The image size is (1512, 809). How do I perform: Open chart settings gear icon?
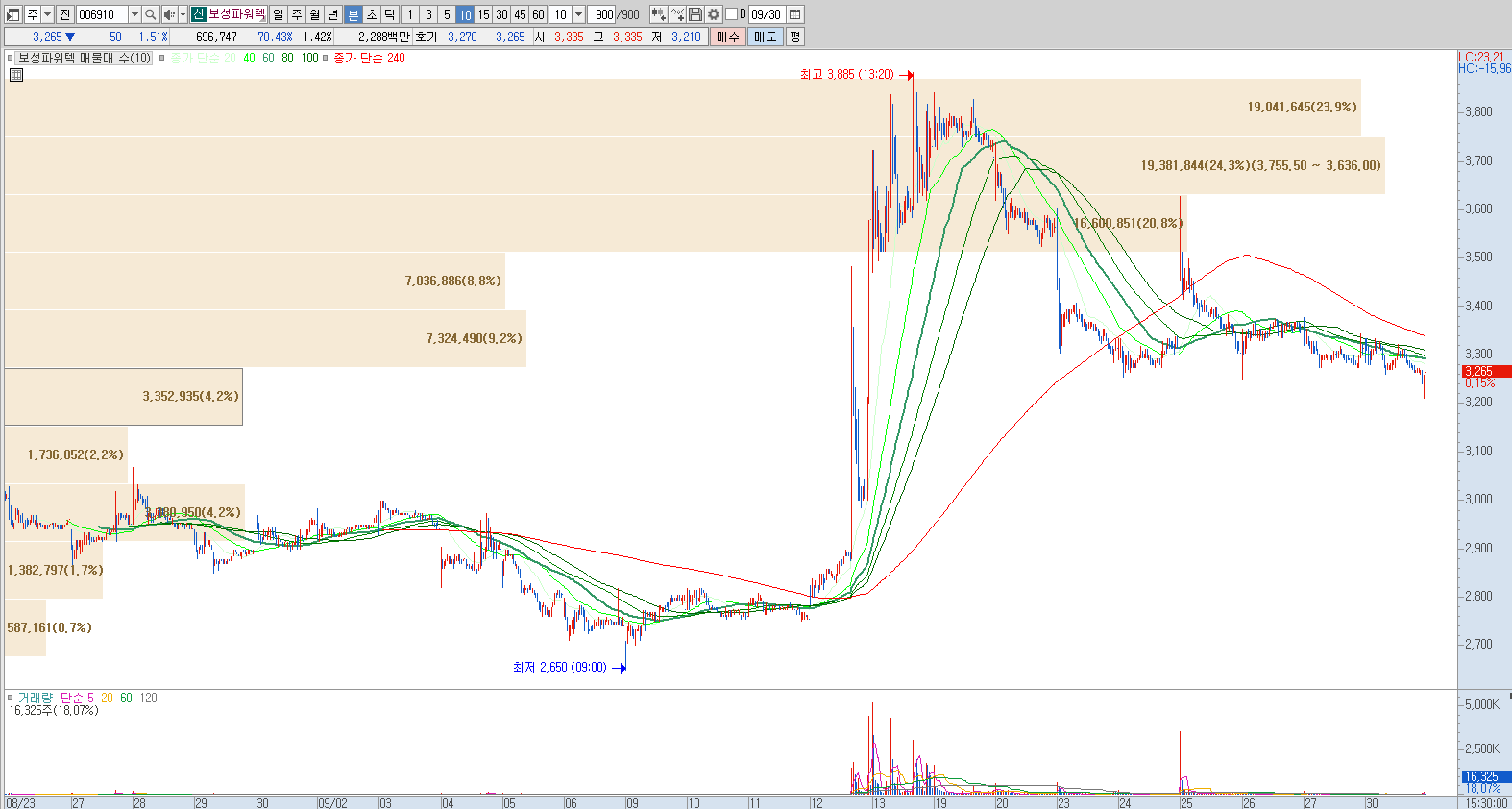[714, 14]
